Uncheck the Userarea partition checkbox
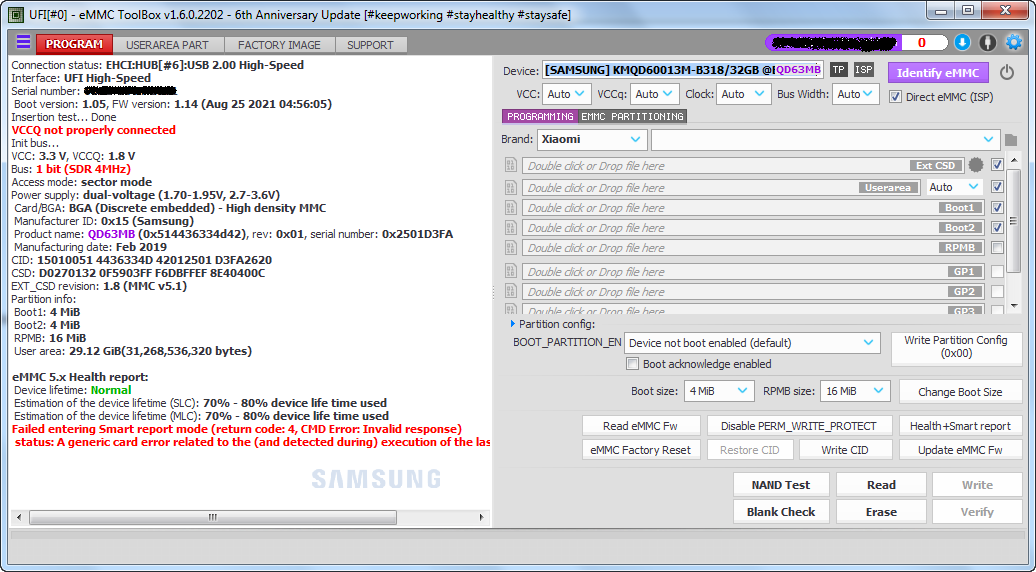Viewport: 1036px width, 572px height. coord(997,187)
